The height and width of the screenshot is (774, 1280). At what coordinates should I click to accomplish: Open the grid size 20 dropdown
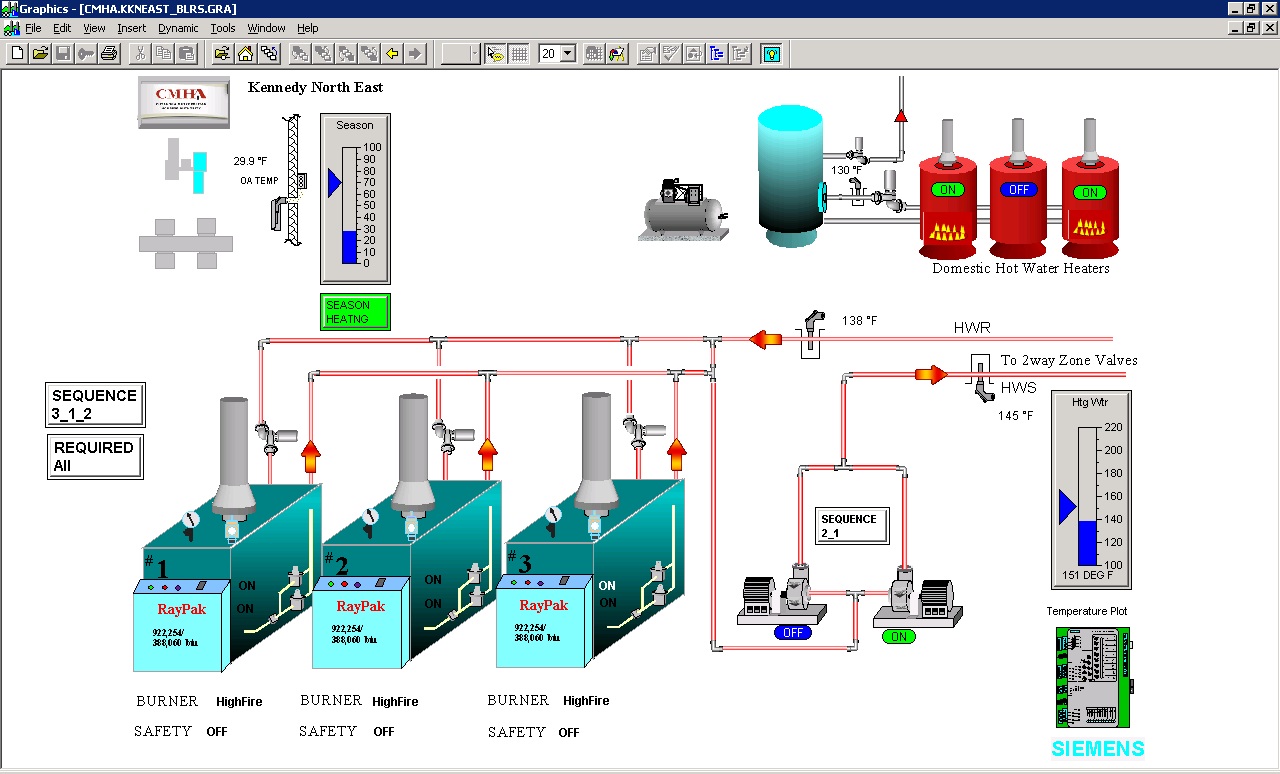568,54
